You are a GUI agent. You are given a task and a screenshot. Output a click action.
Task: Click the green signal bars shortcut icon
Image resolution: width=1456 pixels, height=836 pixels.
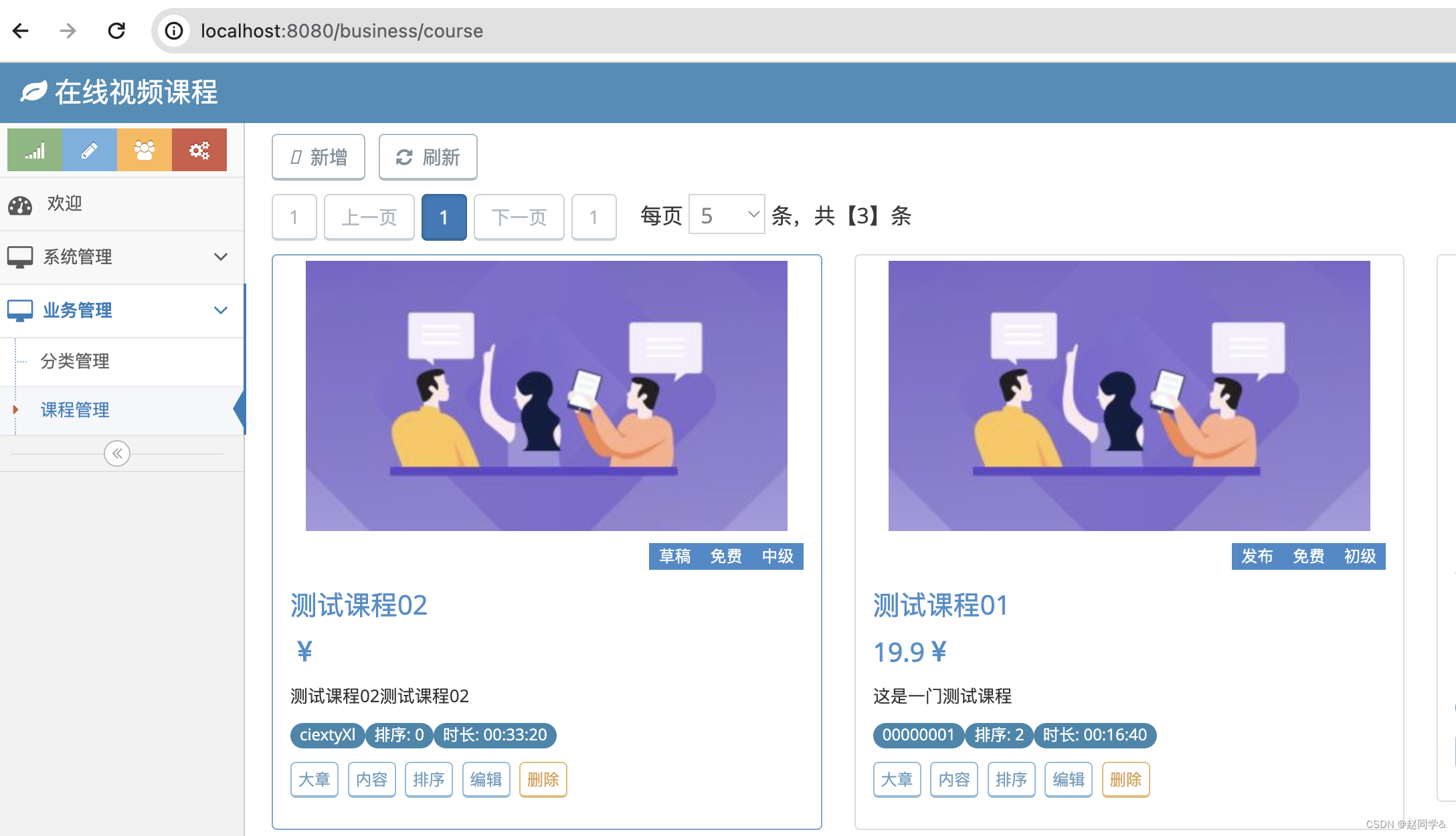pos(35,150)
